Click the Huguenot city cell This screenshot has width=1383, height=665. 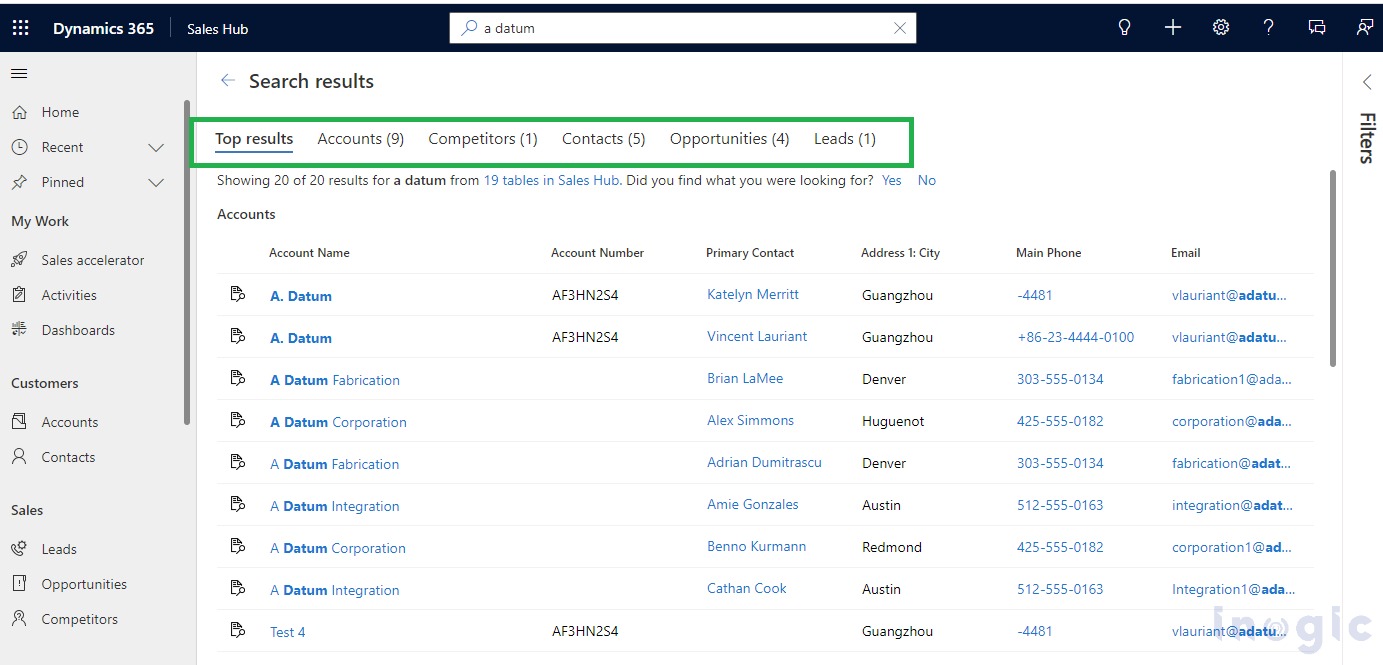tap(893, 422)
